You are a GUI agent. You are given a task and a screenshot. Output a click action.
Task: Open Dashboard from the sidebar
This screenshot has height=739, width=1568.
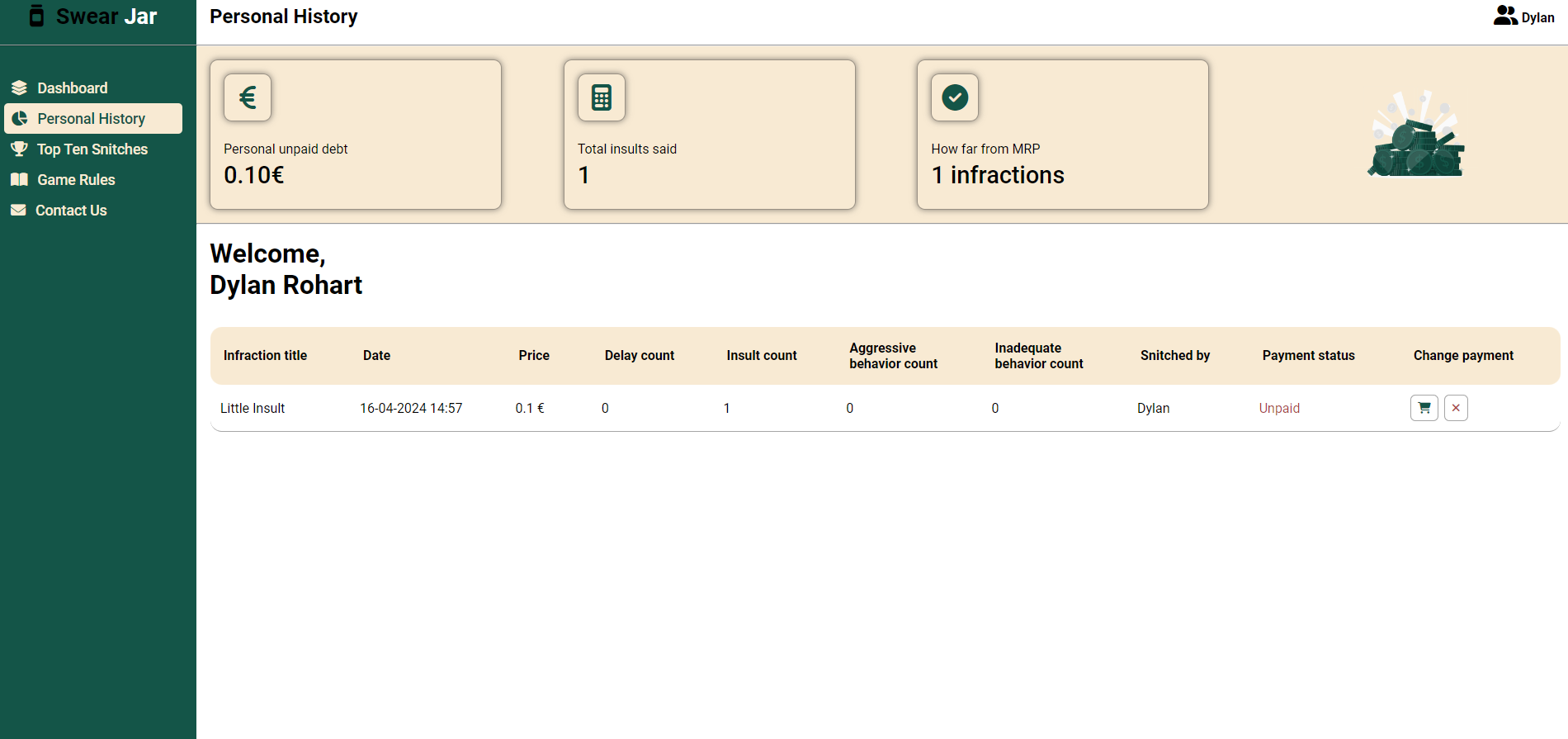click(x=72, y=88)
